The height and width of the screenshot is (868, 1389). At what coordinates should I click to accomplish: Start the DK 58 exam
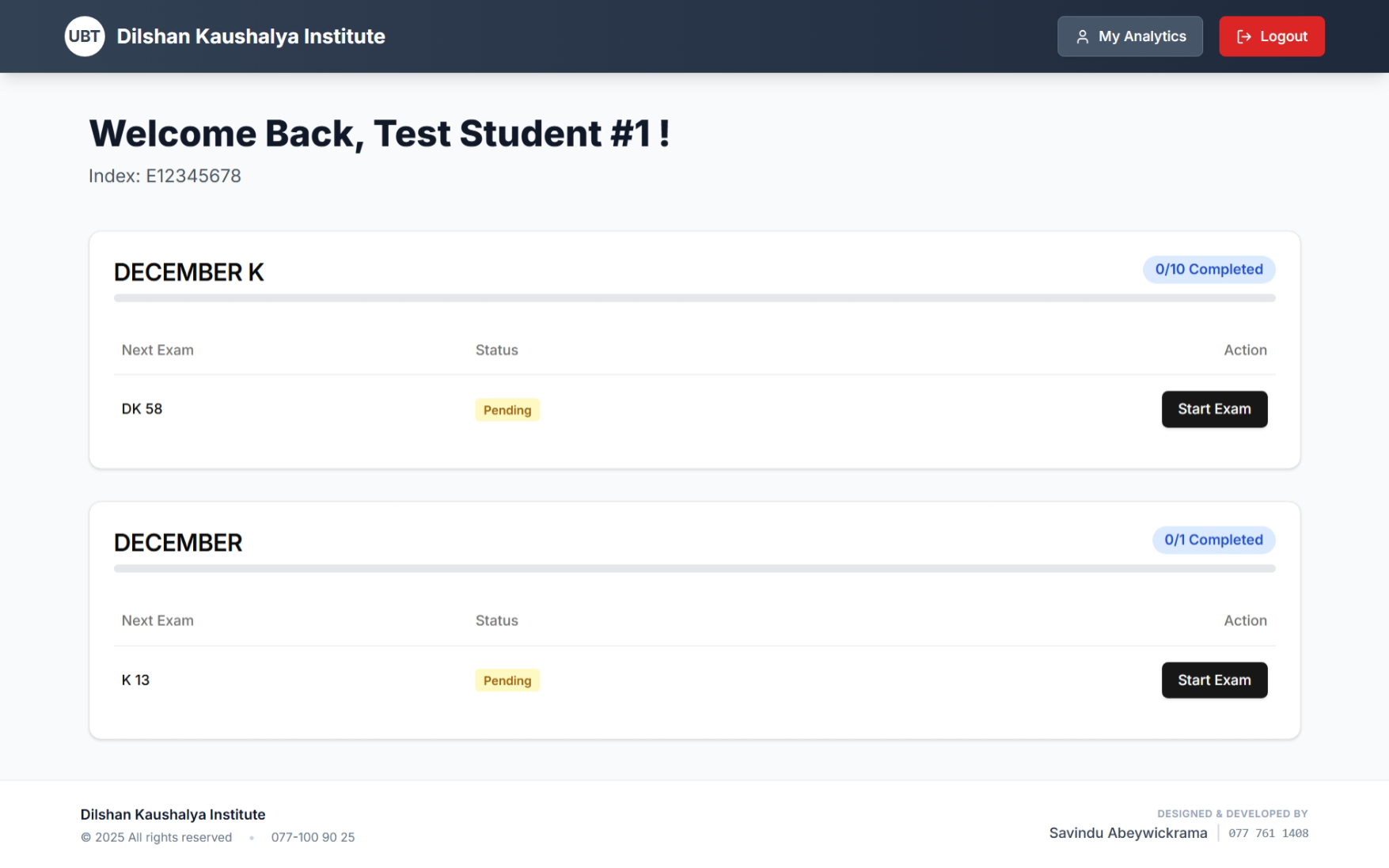[x=1214, y=409]
